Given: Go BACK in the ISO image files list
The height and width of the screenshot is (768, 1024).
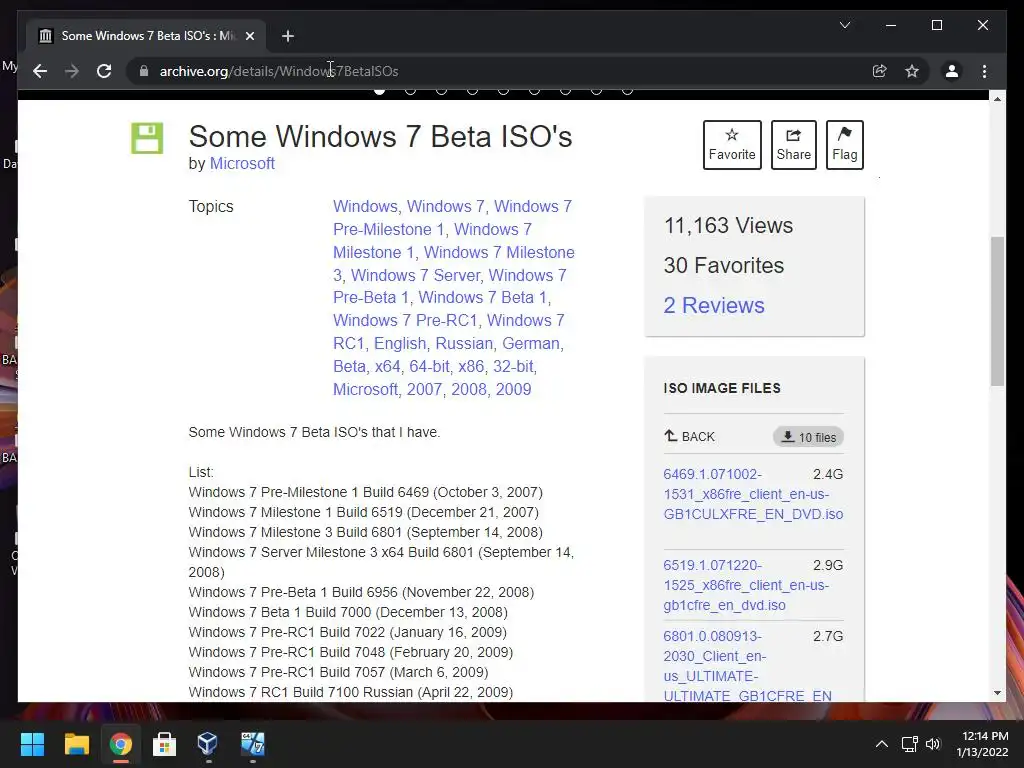Looking at the screenshot, I should click(690, 436).
